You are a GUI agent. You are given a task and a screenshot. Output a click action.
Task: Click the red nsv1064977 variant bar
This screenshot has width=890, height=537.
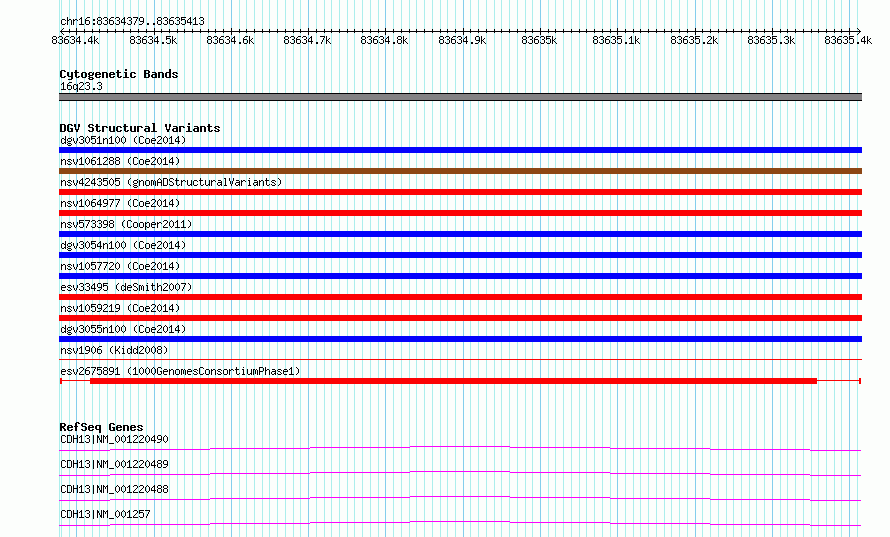(x=460, y=213)
